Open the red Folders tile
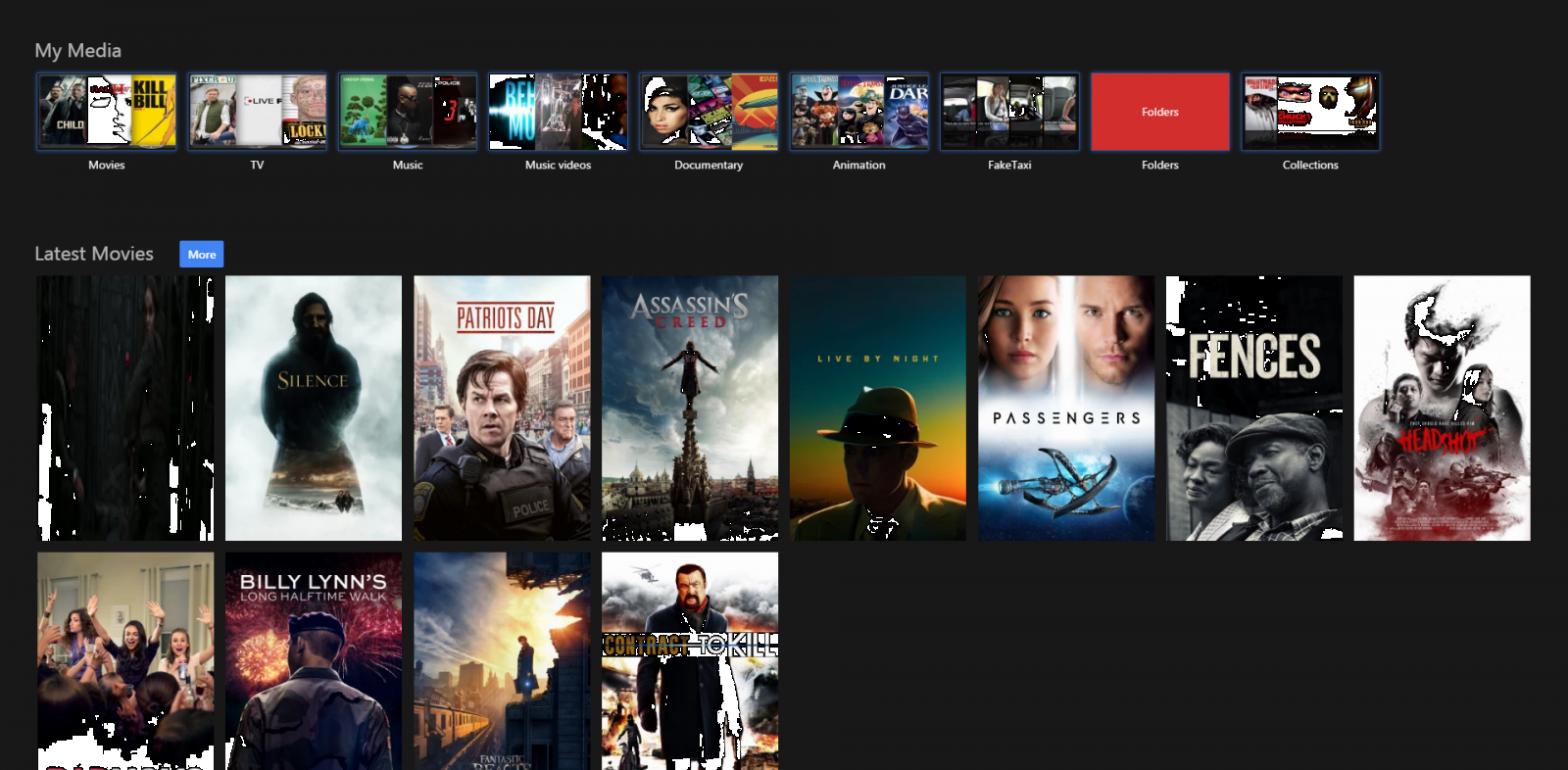Image resolution: width=1568 pixels, height=770 pixels. tap(1160, 112)
